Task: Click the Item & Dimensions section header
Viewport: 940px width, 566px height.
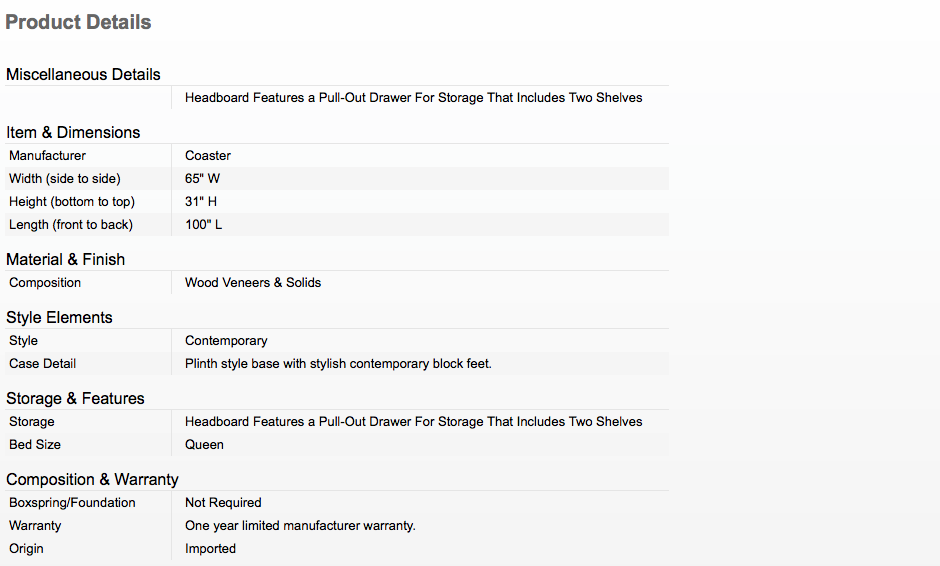Action: (x=73, y=133)
